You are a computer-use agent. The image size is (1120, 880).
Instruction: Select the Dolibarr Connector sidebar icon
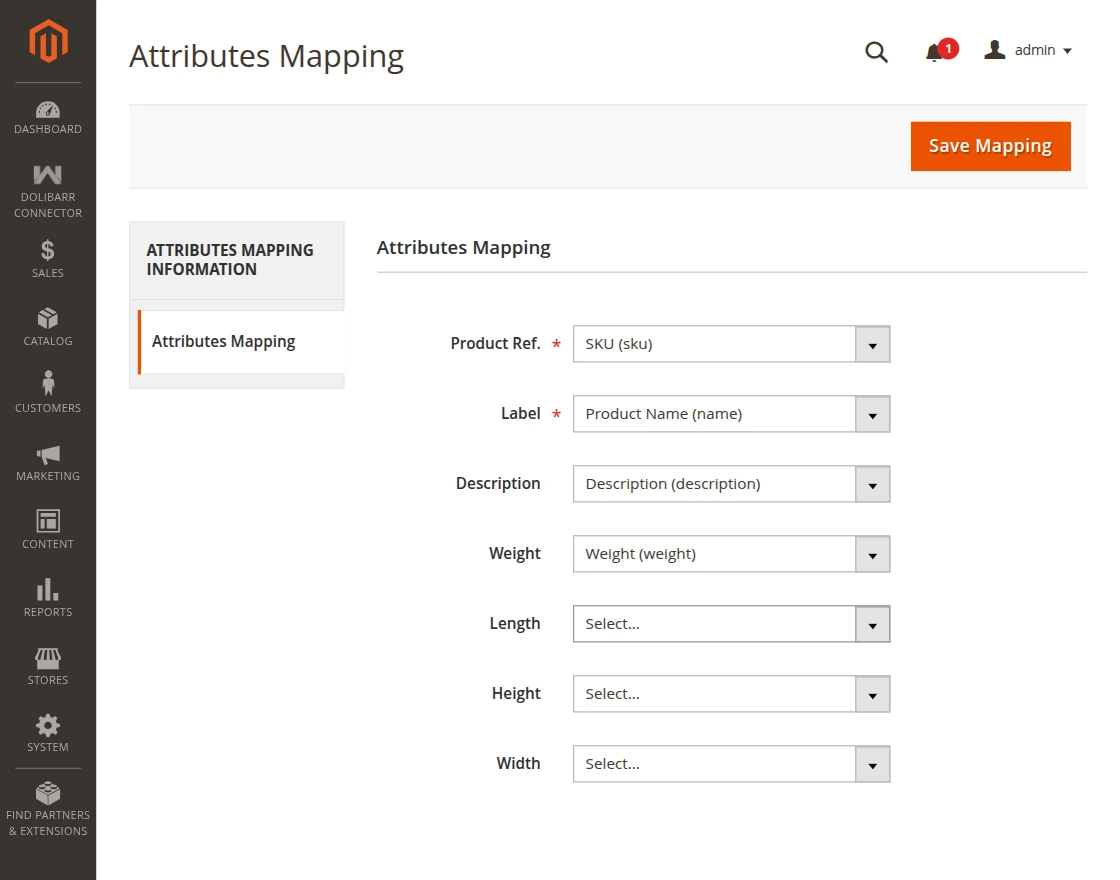[47, 185]
